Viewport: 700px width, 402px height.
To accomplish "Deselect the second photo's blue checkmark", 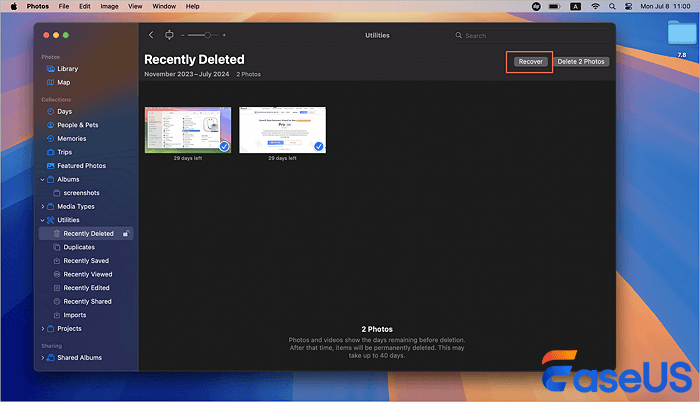I will [318, 147].
